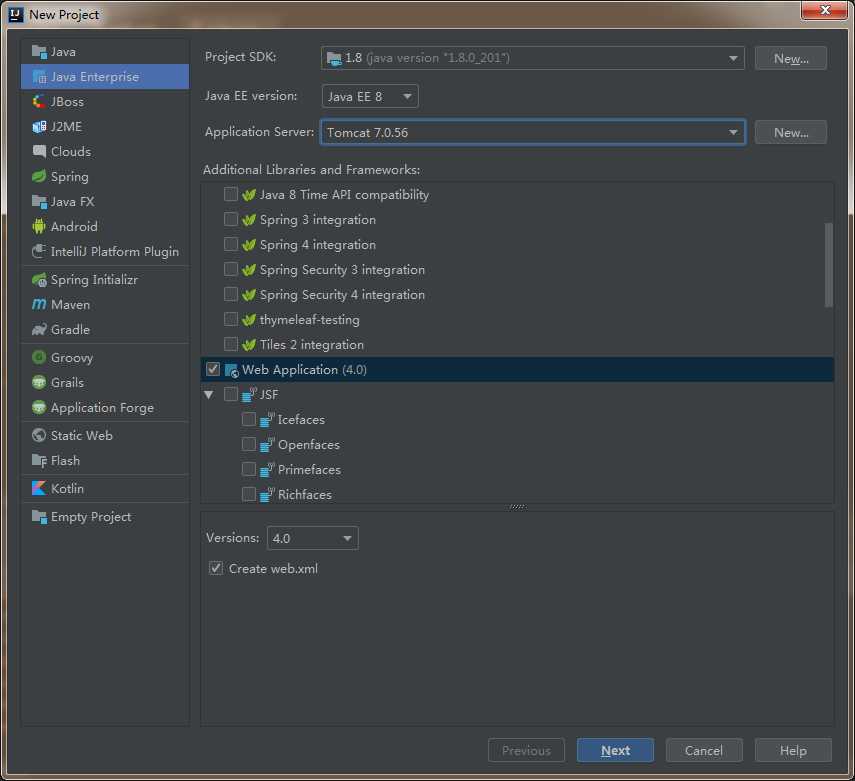Choose the Application Forge icon

[x=39, y=407]
